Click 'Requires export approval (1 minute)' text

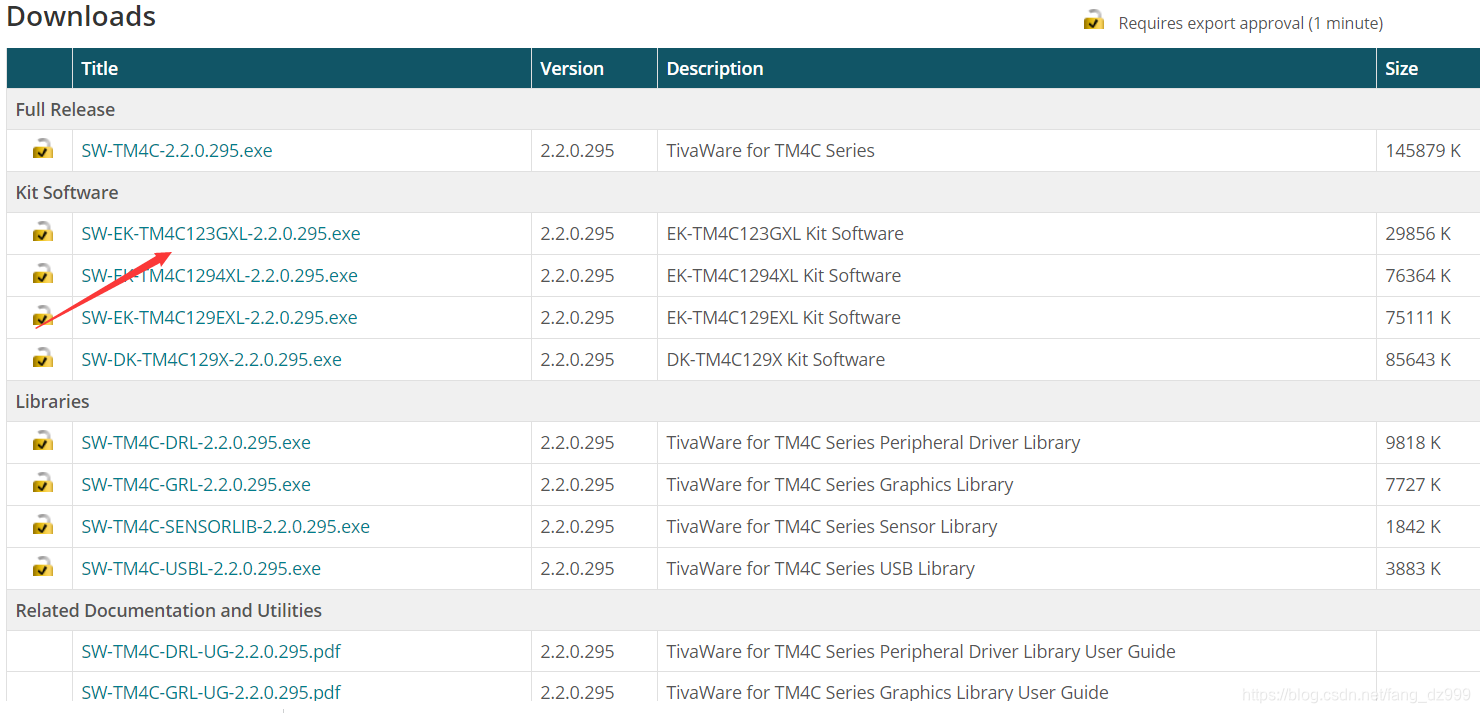[1250, 23]
